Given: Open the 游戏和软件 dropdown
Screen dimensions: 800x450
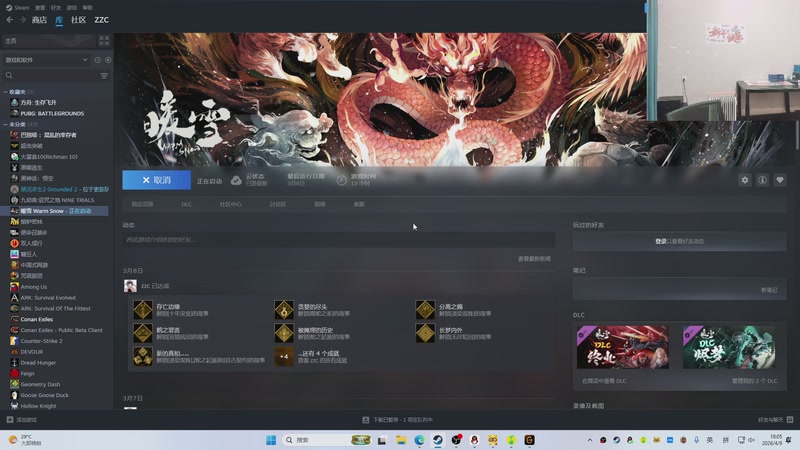Looking at the screenshot, I should point(46,60).
